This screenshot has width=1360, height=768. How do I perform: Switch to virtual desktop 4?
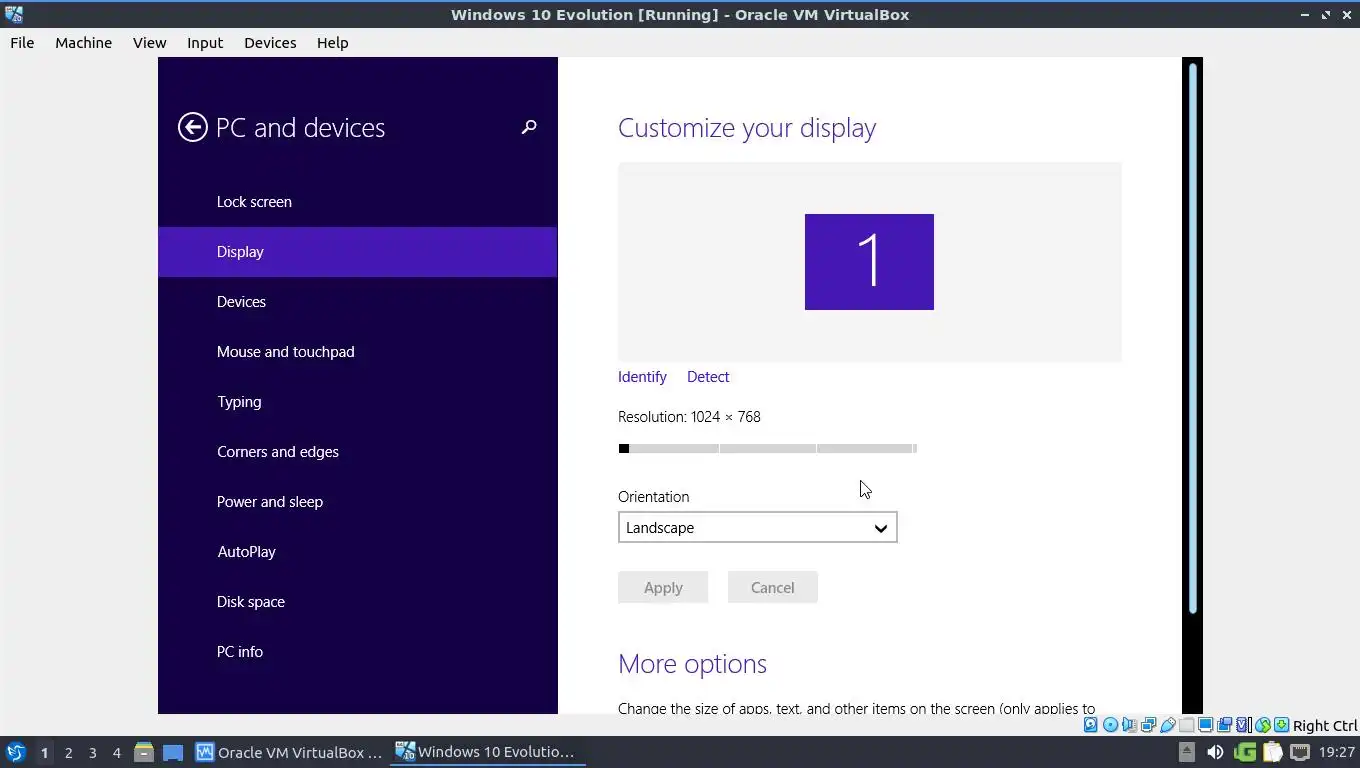[116, 752]
